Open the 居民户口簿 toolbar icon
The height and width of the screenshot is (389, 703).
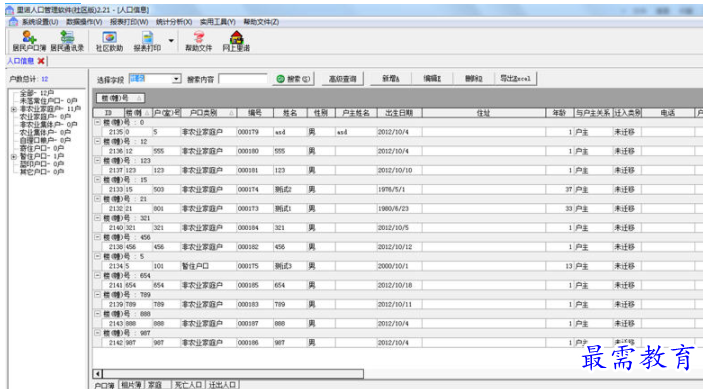pyautogui.click(x=29, y=41)
